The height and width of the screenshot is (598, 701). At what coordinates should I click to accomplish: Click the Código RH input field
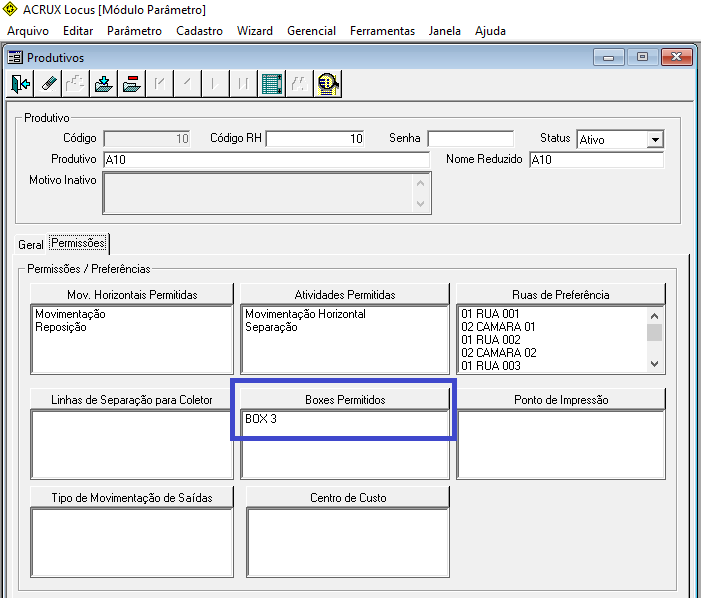pyautogui.click(x=315, y=139)
